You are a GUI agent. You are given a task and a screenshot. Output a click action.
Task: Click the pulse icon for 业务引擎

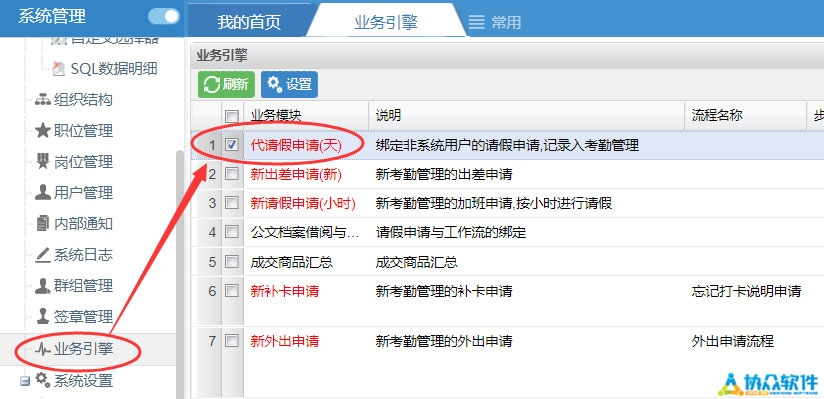point(43,349)
